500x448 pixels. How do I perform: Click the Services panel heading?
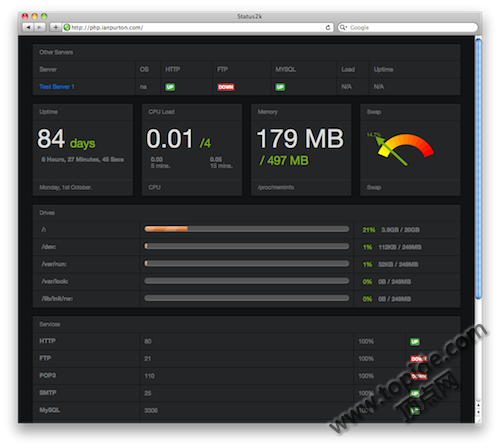click(50, 324)
